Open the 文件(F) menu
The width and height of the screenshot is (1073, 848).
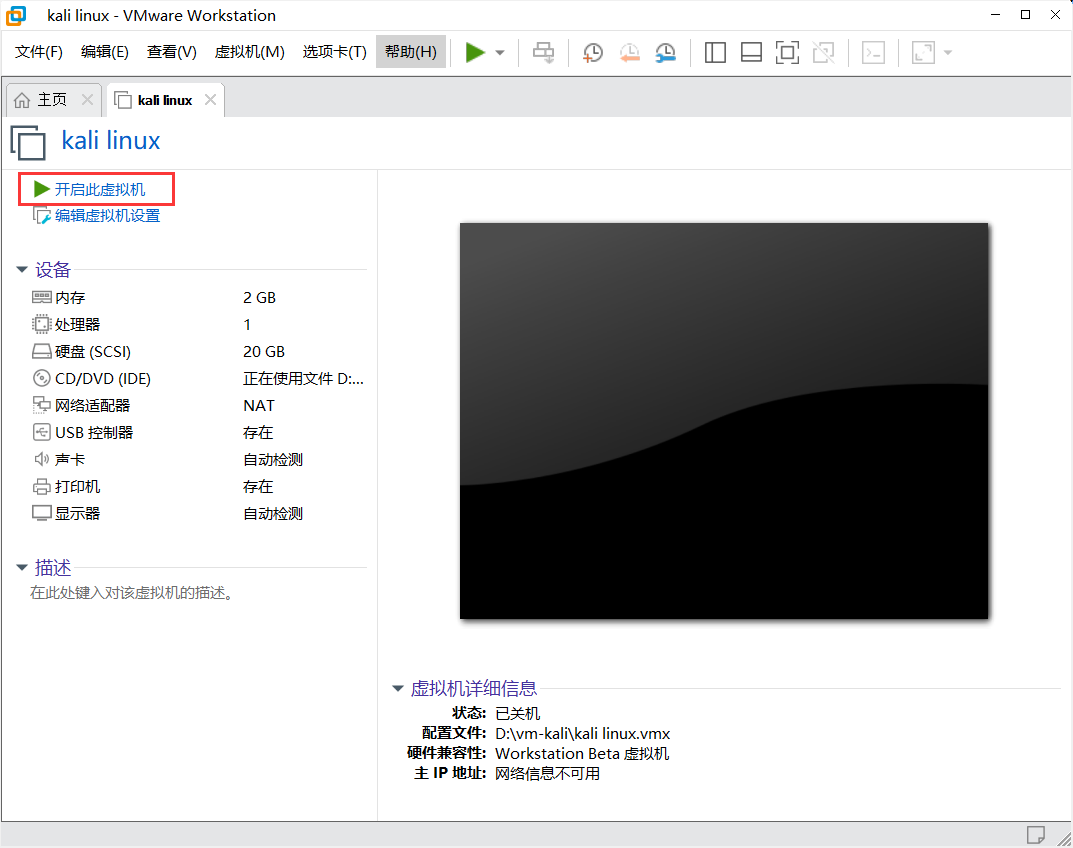pos(38,52)
